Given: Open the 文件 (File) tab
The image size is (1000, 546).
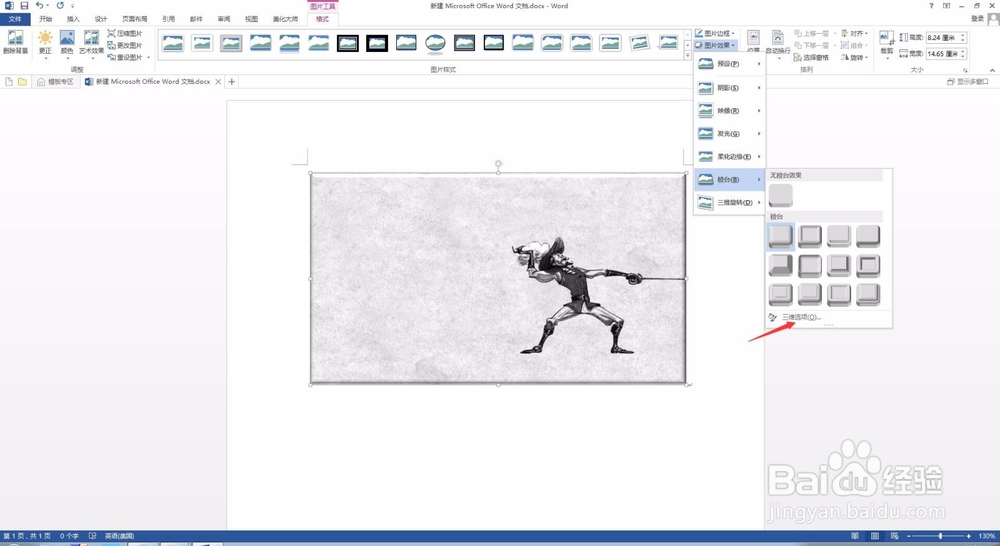Looking at the screenshot, I should pyautogui.click(x=15, y=19).
